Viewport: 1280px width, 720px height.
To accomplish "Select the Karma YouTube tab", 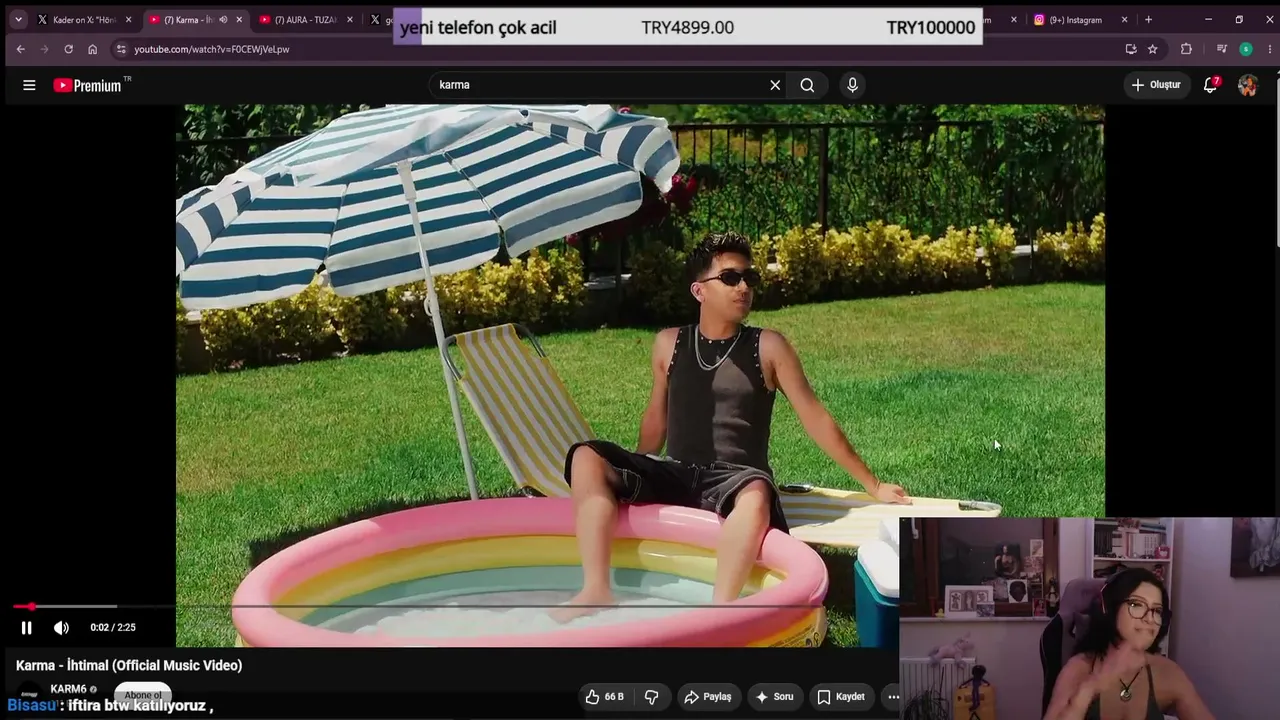I will 195,19.
